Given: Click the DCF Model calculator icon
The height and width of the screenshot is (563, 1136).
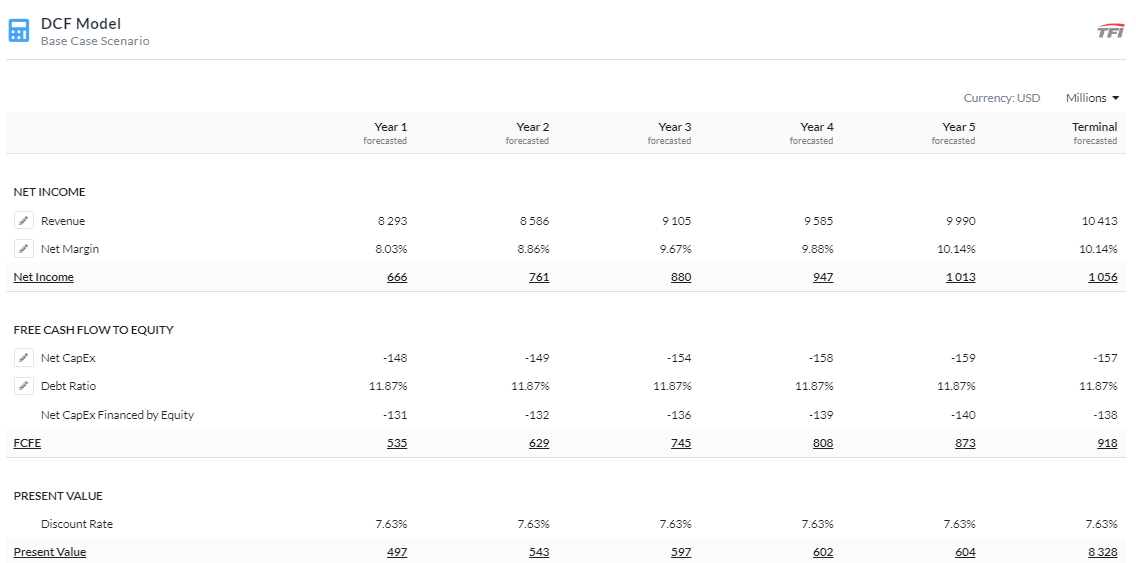Looking at the screenshot, I should tap(19, 31).
